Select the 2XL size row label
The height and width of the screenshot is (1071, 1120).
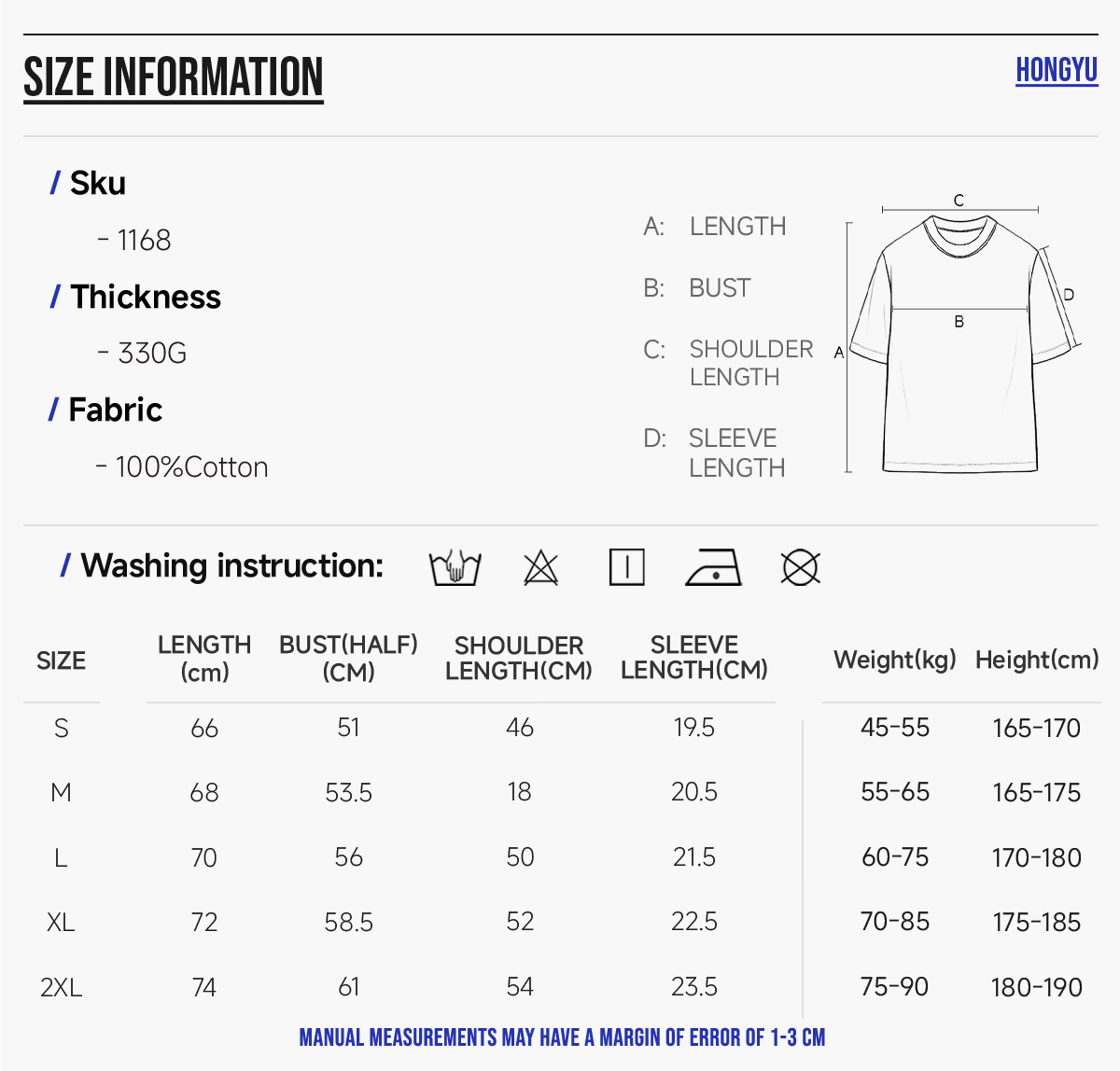tap(61, 987)
